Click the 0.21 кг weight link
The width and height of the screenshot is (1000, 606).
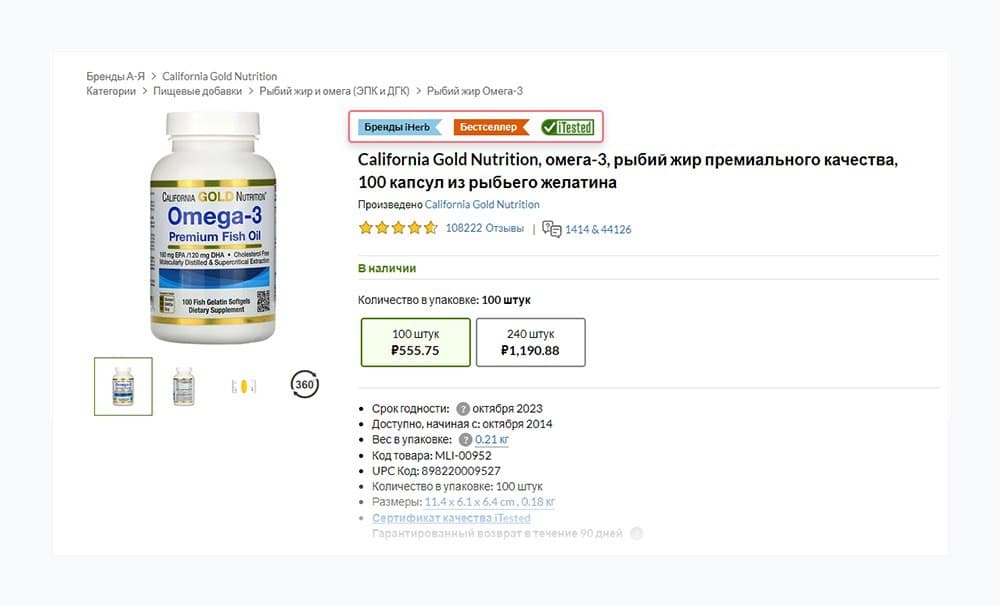point(492,440)
